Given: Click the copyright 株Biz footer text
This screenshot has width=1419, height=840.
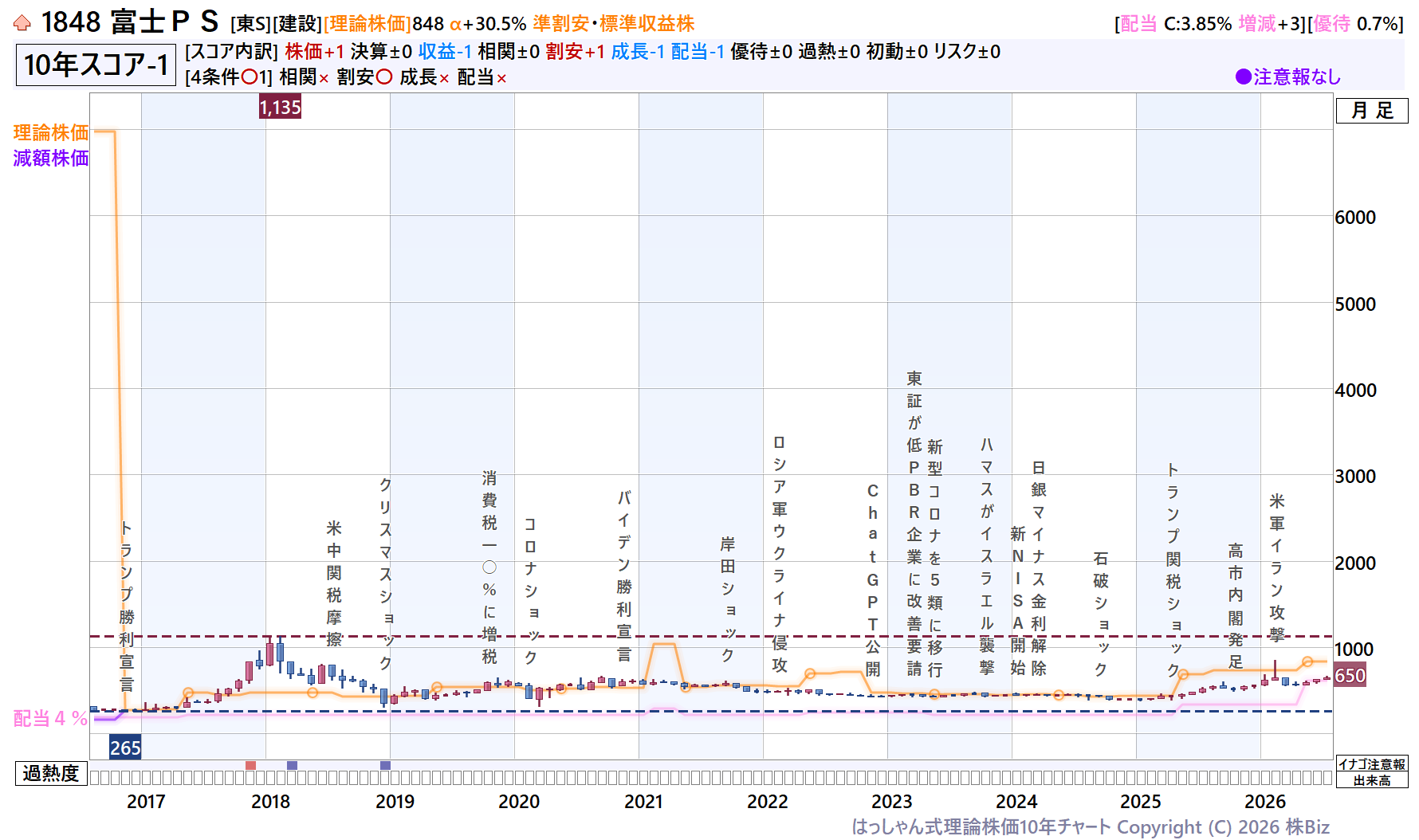Looking at the screenshot, I should coord(1091,827).
